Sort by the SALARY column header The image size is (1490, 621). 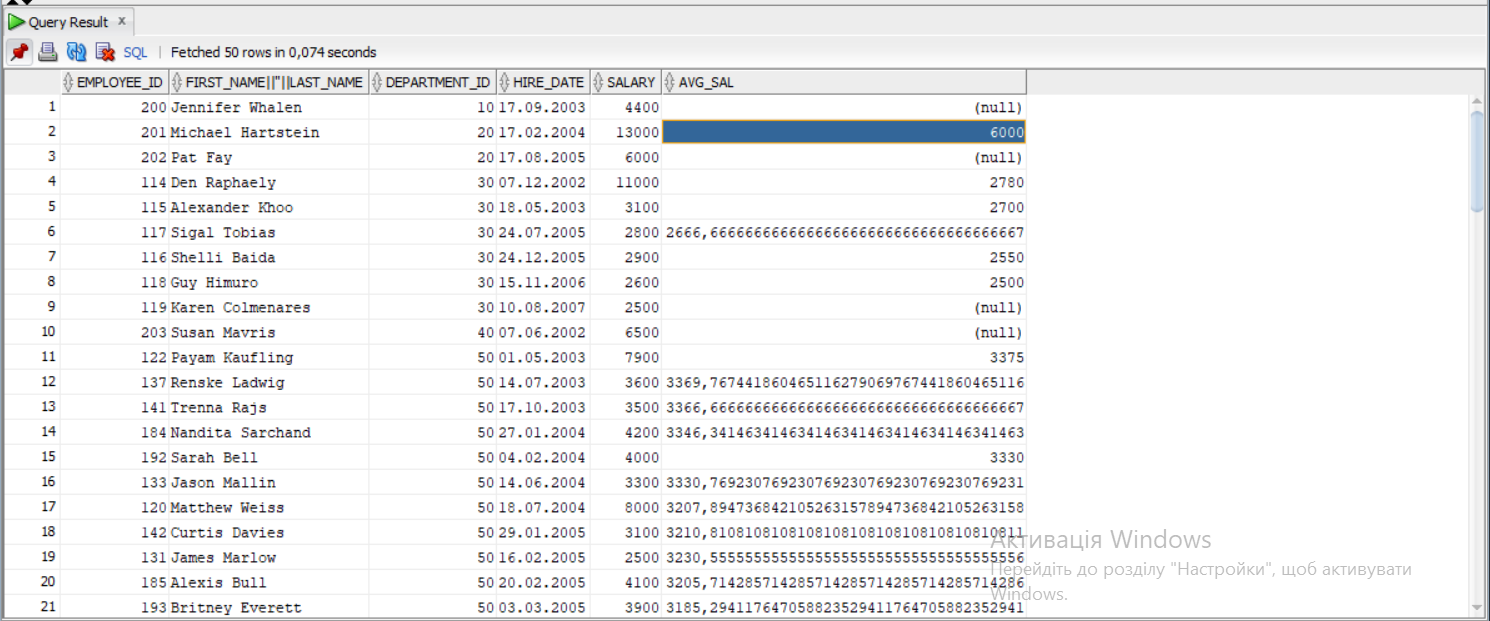(x=625, y=82)
